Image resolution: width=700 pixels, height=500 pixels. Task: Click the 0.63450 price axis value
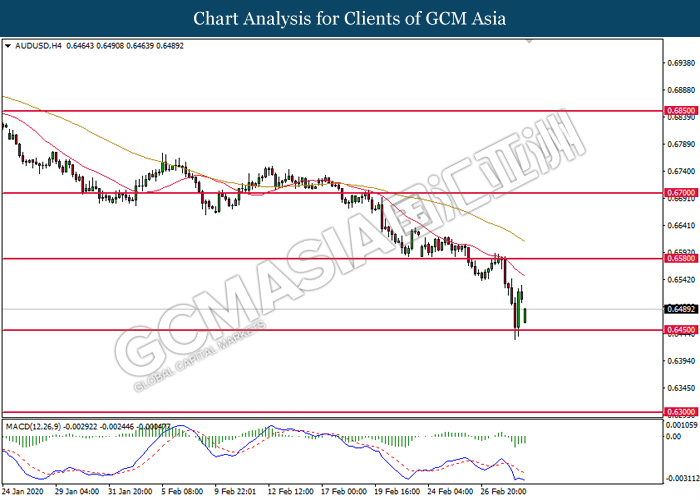681,388
